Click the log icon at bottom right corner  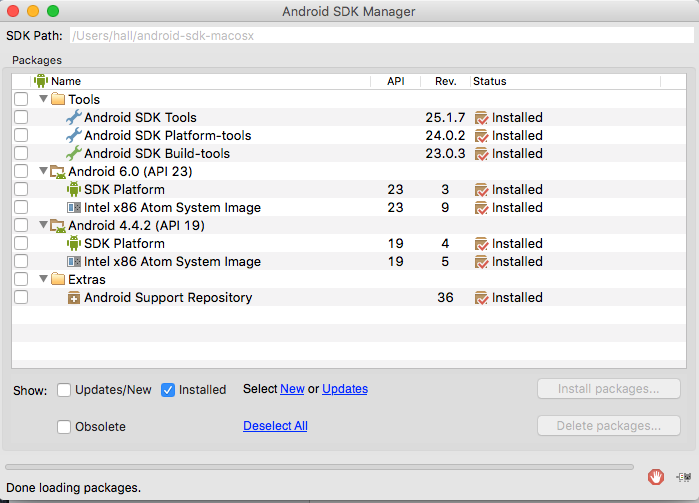tap(685, 477)
